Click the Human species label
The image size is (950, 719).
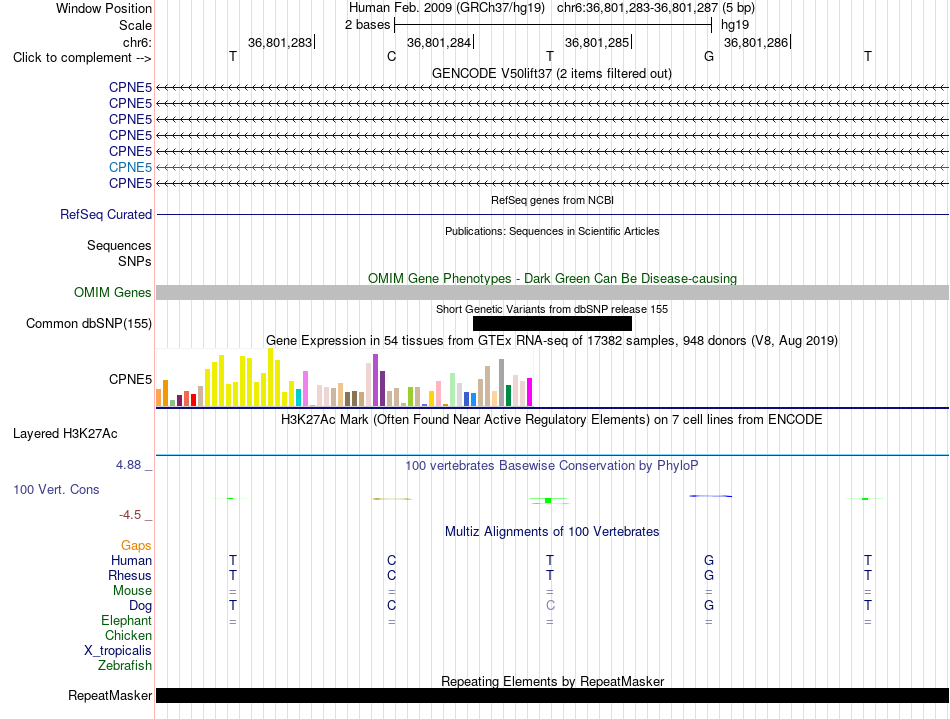coord(131,560)
